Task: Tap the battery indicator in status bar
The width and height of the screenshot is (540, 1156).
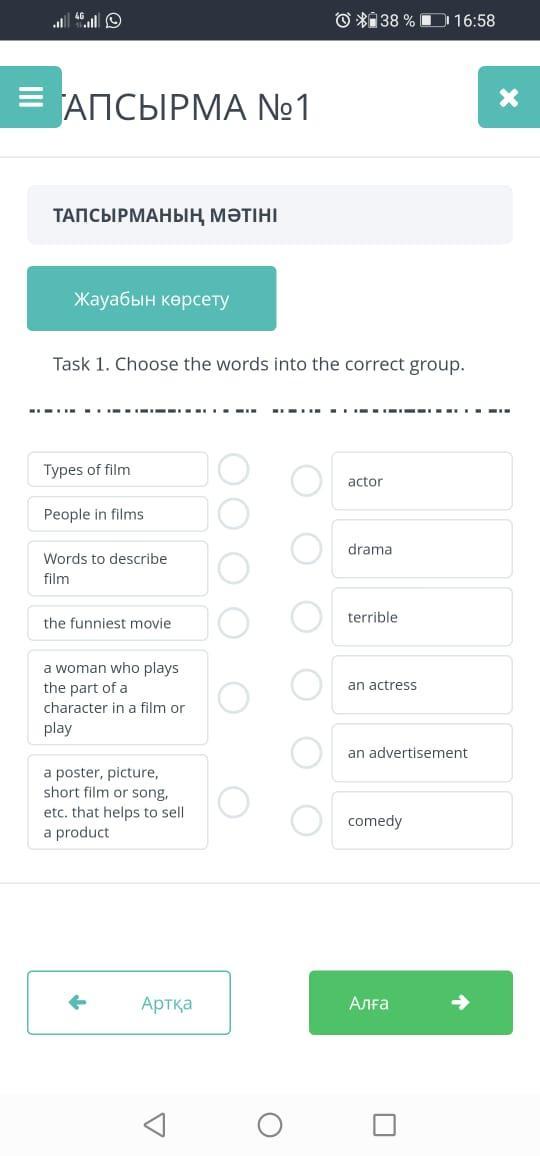Action: (434, 21)
